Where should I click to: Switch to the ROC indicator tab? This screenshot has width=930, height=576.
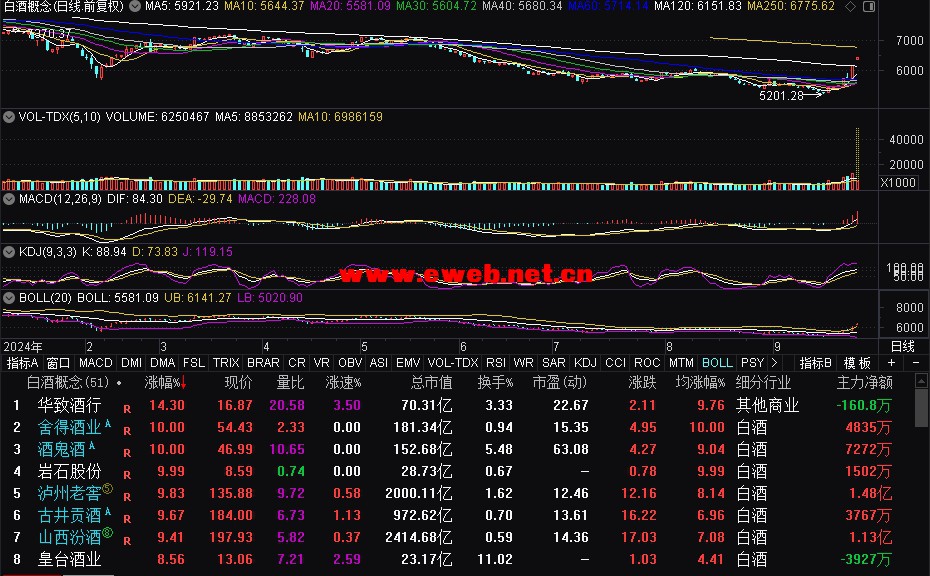pos(646,362)
